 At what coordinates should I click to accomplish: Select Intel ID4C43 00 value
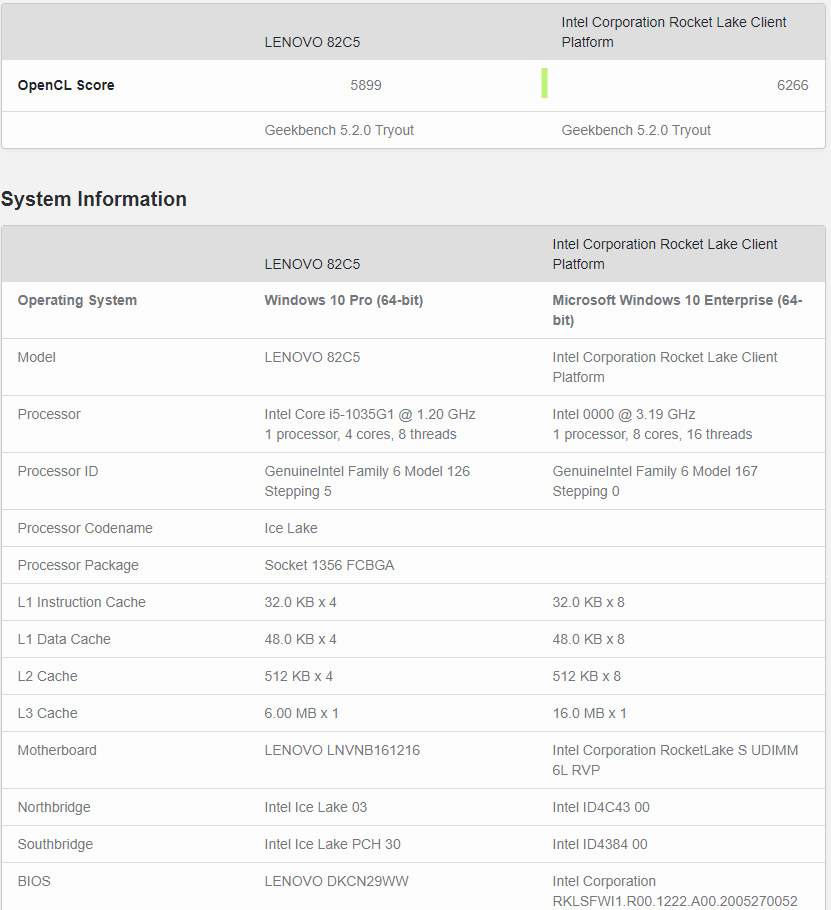(x=601, y=807)
